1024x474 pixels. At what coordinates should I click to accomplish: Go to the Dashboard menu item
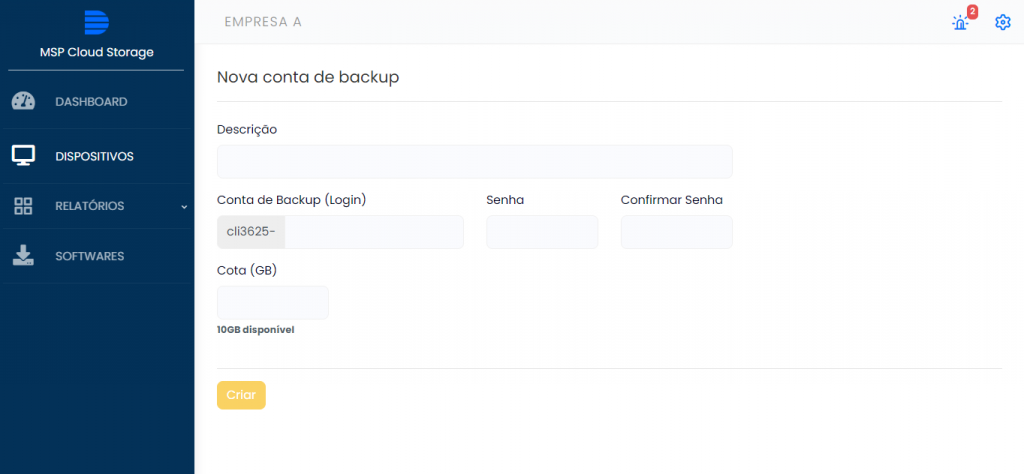(91, 102)
